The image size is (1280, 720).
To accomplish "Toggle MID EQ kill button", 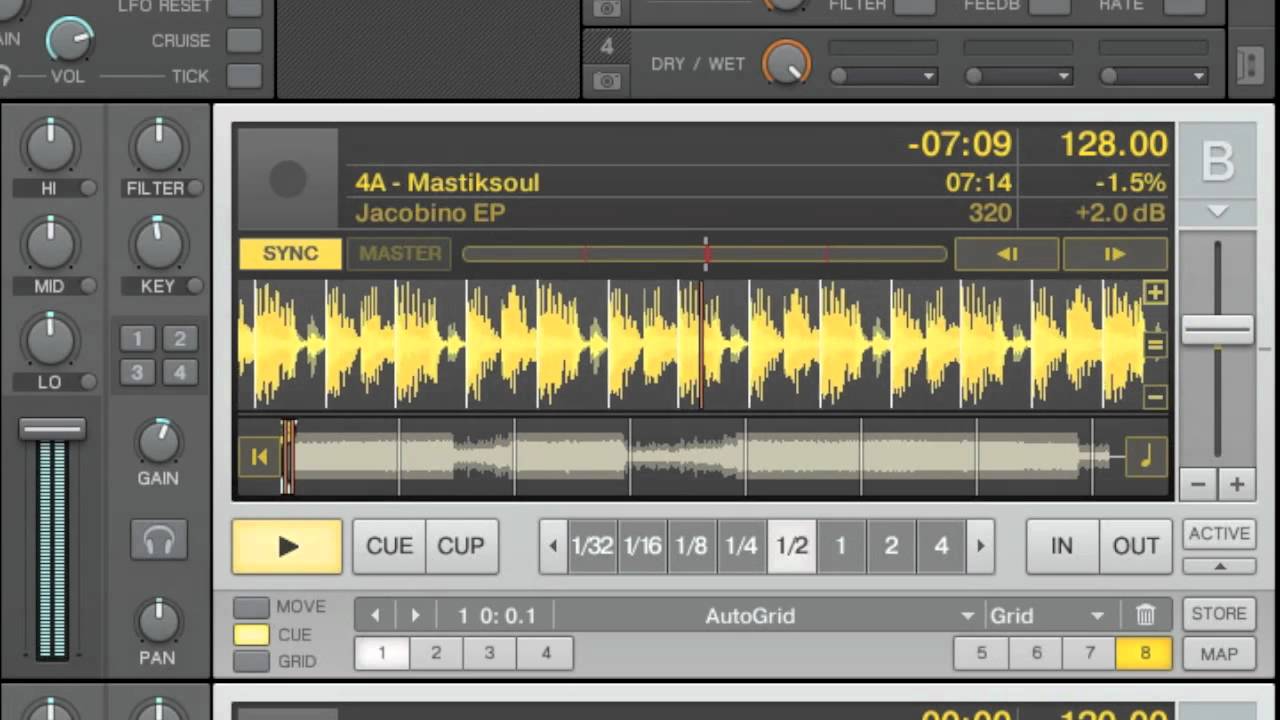I will point(88,286).
